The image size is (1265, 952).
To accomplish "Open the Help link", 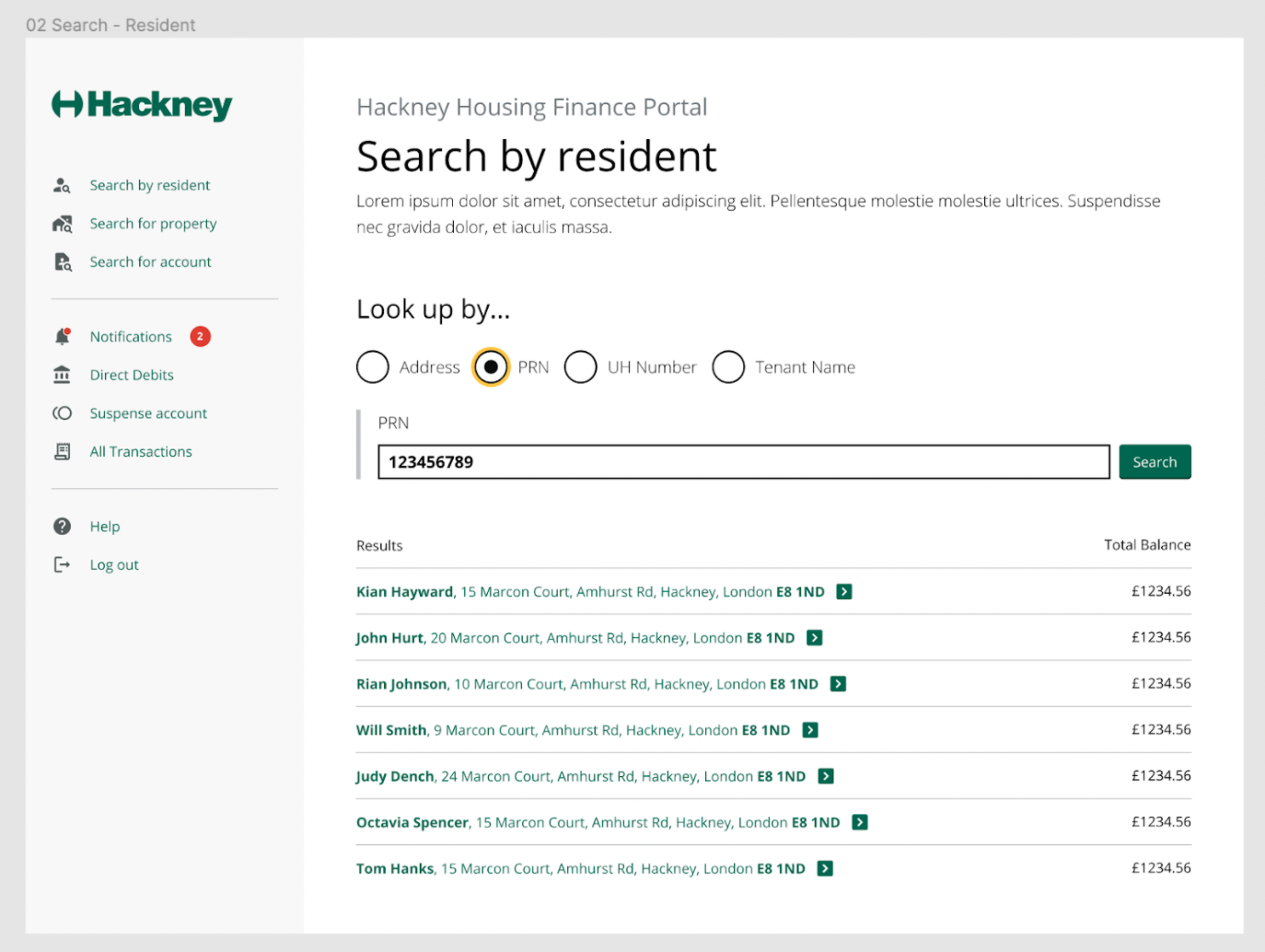I will click(x=105, y=527).
